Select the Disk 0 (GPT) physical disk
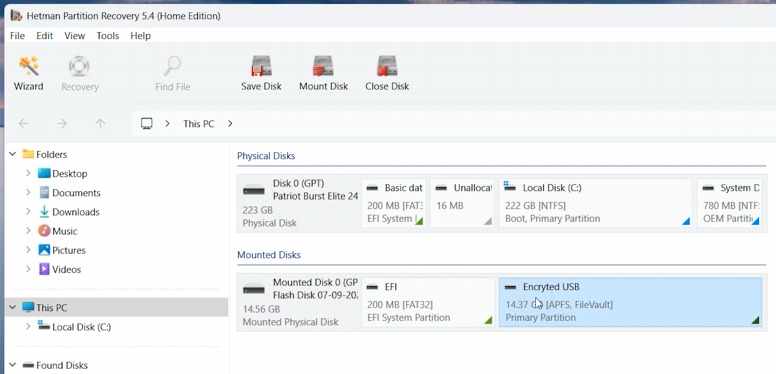This screenshot has width=776, height=374. click(300, 203)
